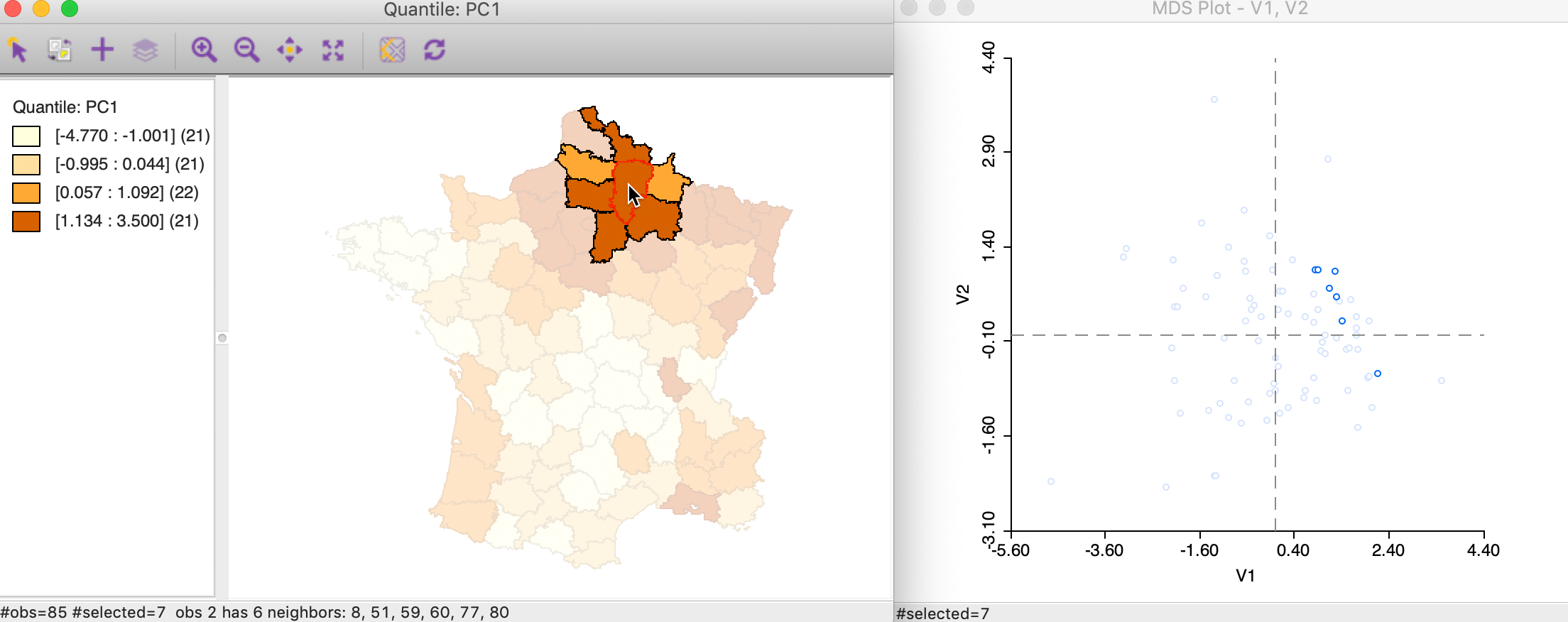Click the lightest legend color swatch
This screenshot has height=622, width=1568.
click(x=26, y=136)
